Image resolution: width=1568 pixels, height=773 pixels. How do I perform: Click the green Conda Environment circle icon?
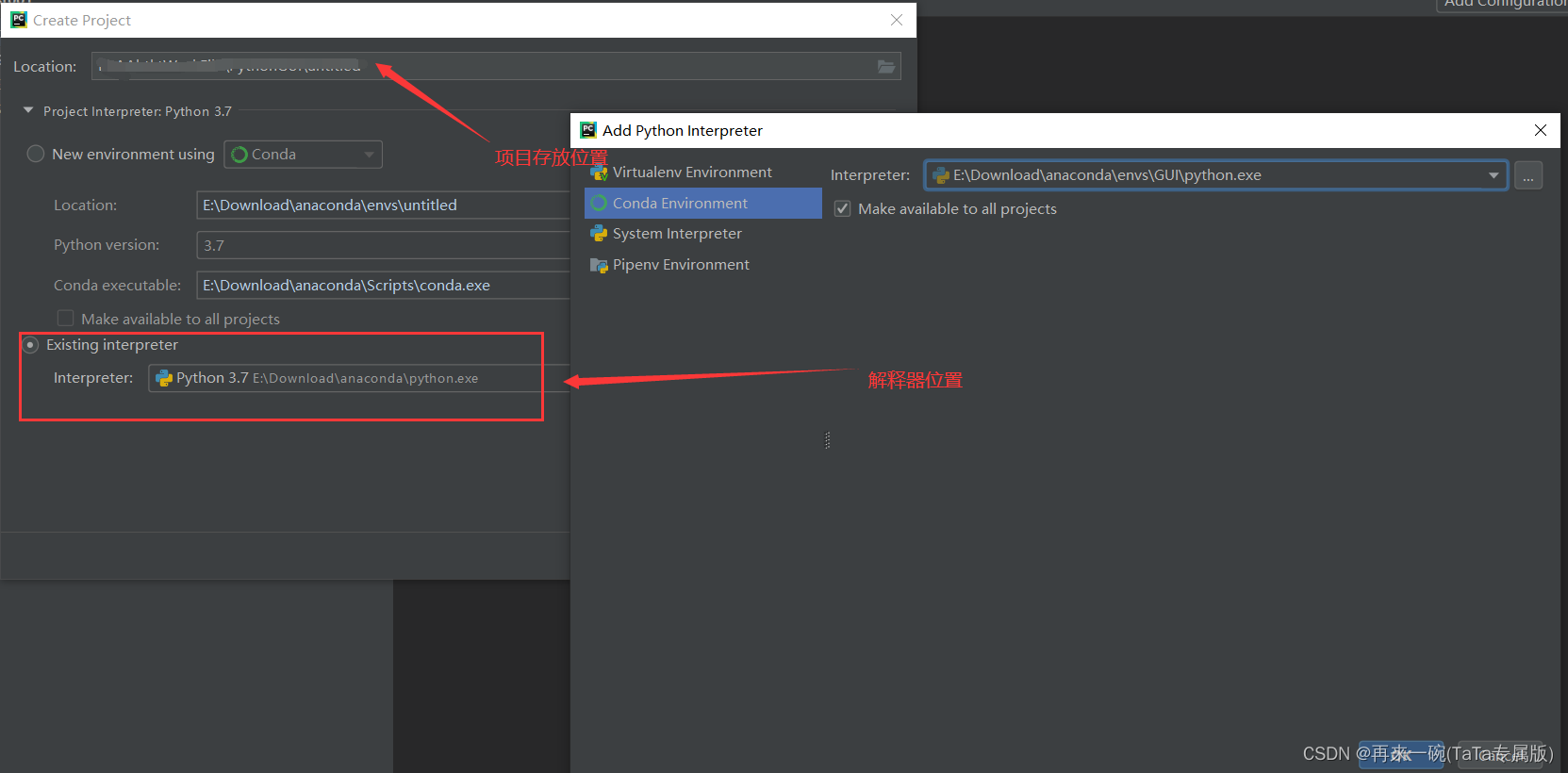(x=599, y=203)
